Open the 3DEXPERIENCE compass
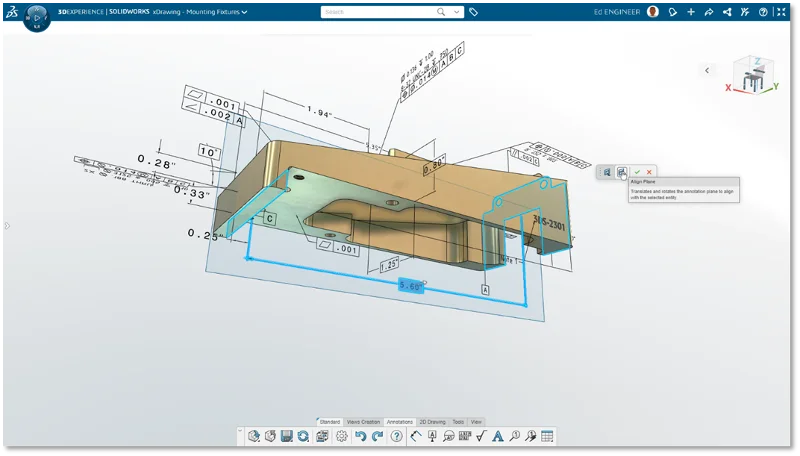This screenshot has width=800, height=456. point(36,17)
